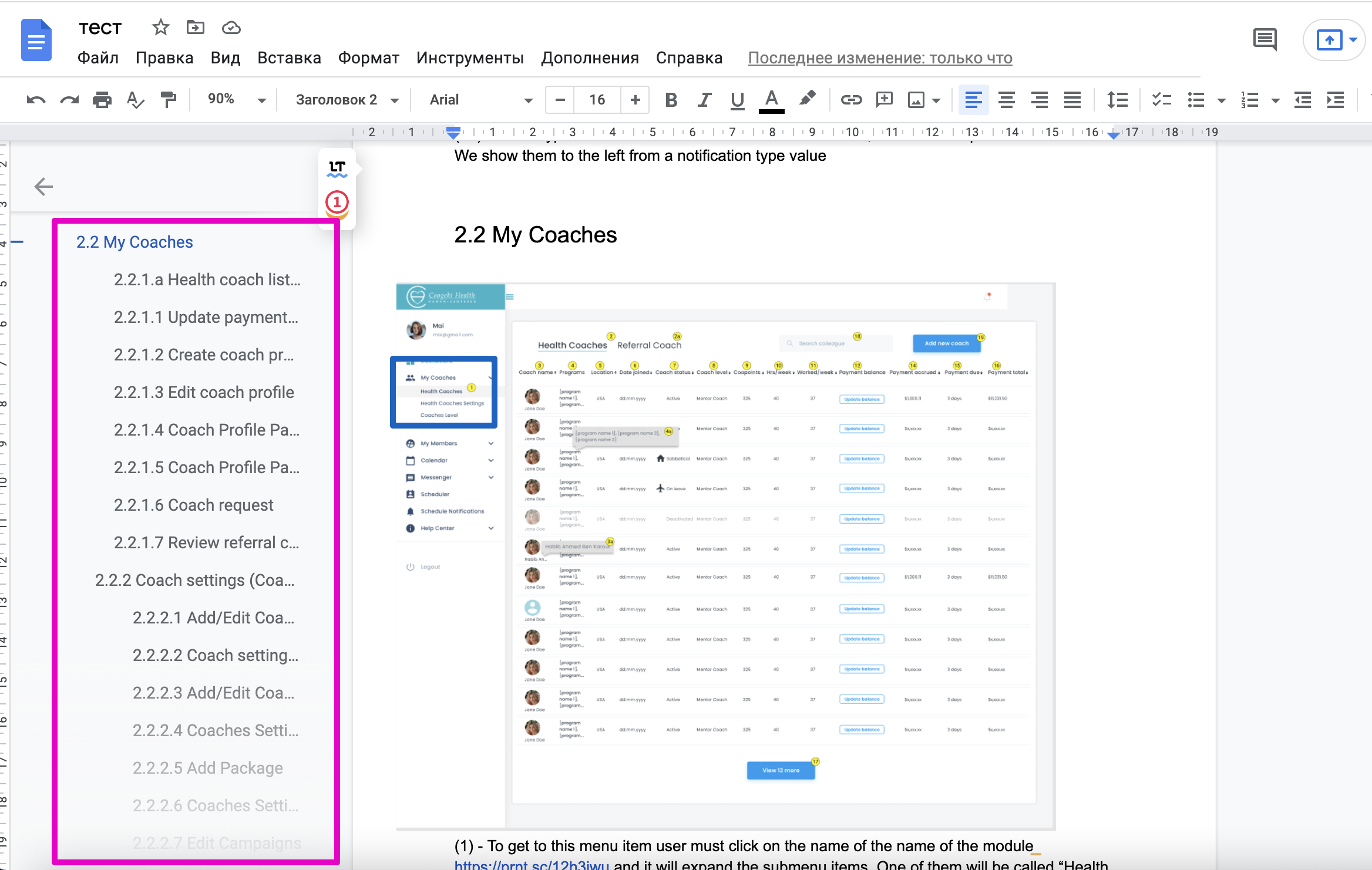The height and width of the screenshot is (870, 1372).
Task: Insert a checklist
Action: coord(1161,100)
